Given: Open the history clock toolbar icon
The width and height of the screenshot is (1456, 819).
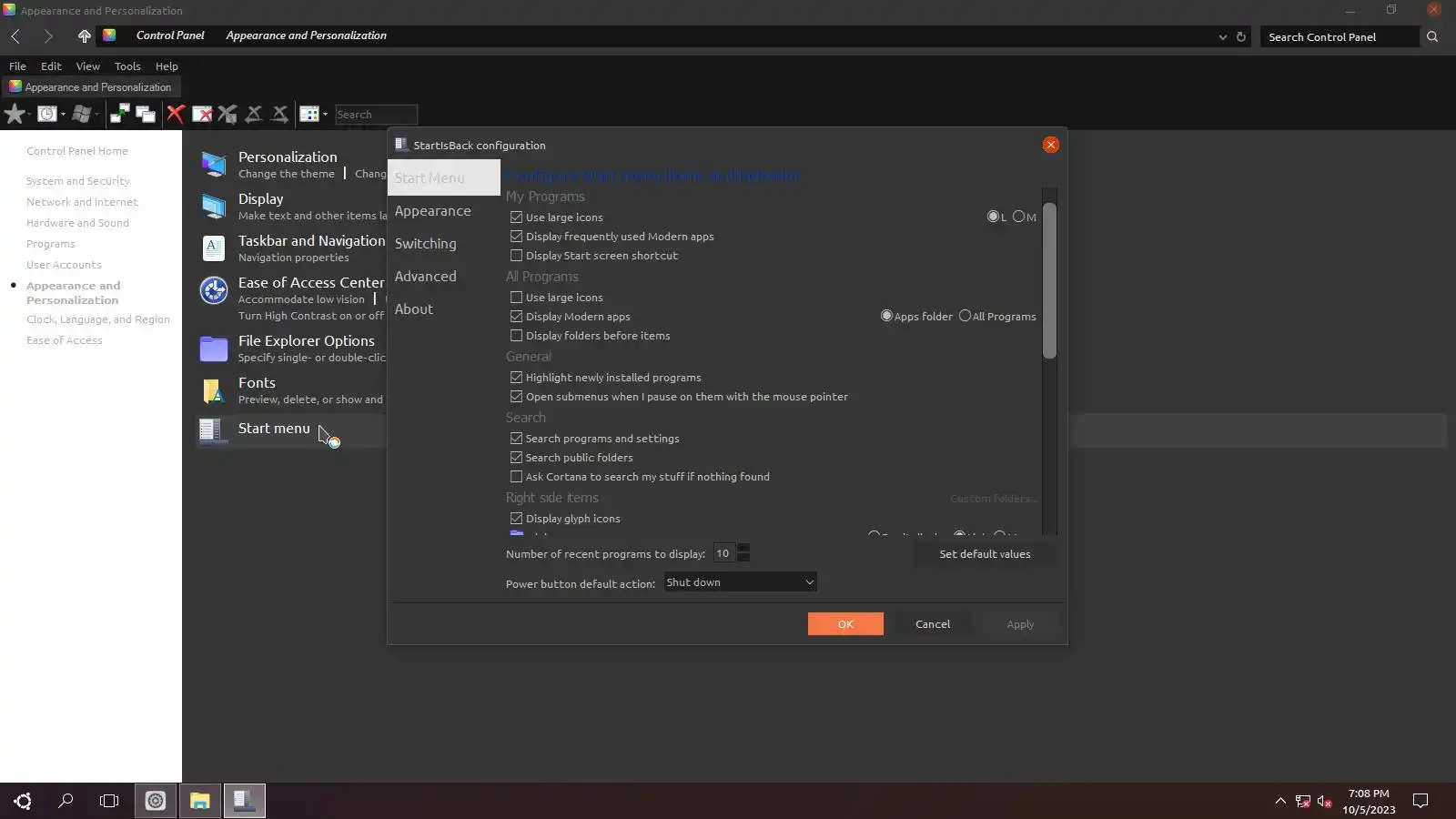Looking at the screenshot, I should [x=47, y=114].
